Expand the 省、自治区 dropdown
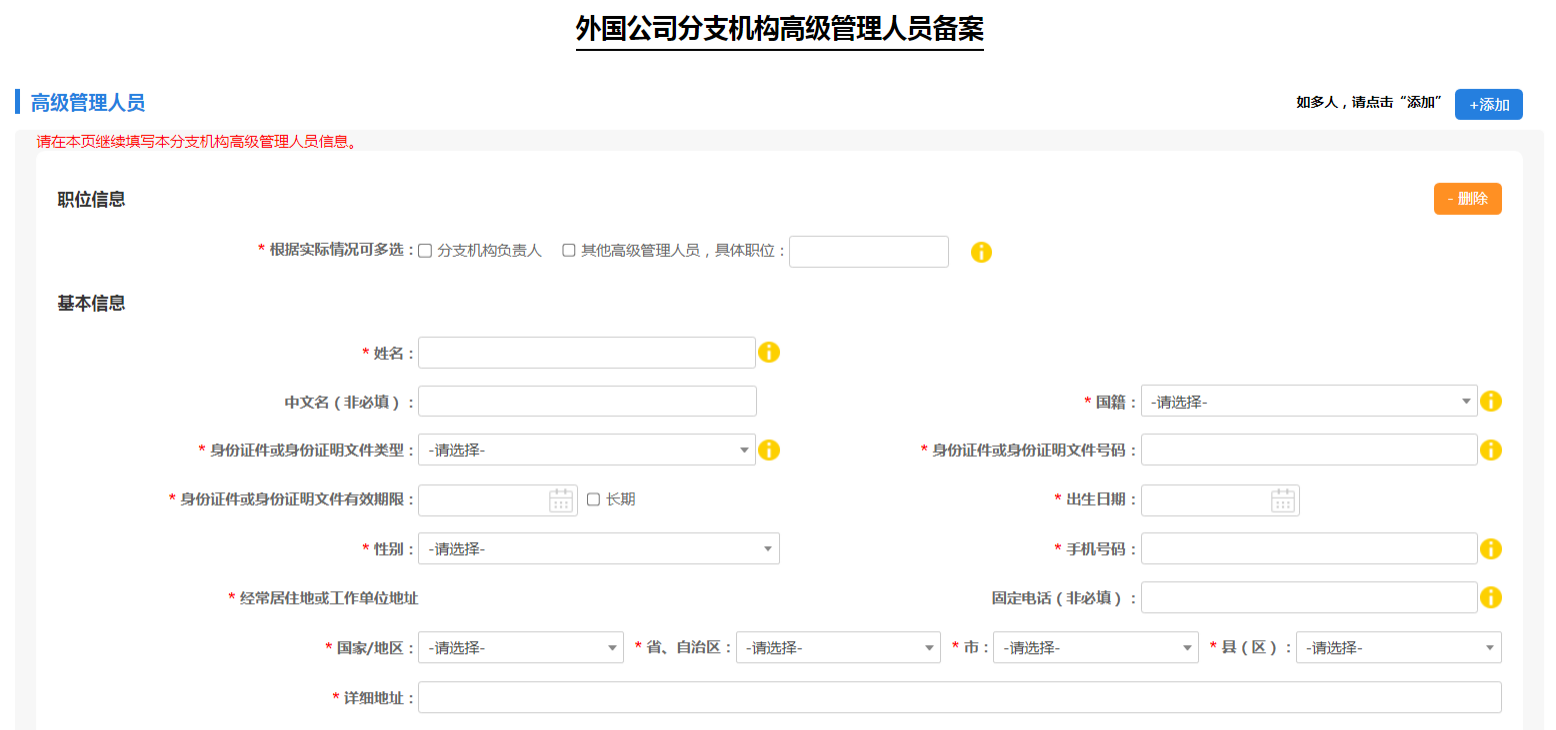Viewport: 1556px width, 730px height. click(838, 647)
